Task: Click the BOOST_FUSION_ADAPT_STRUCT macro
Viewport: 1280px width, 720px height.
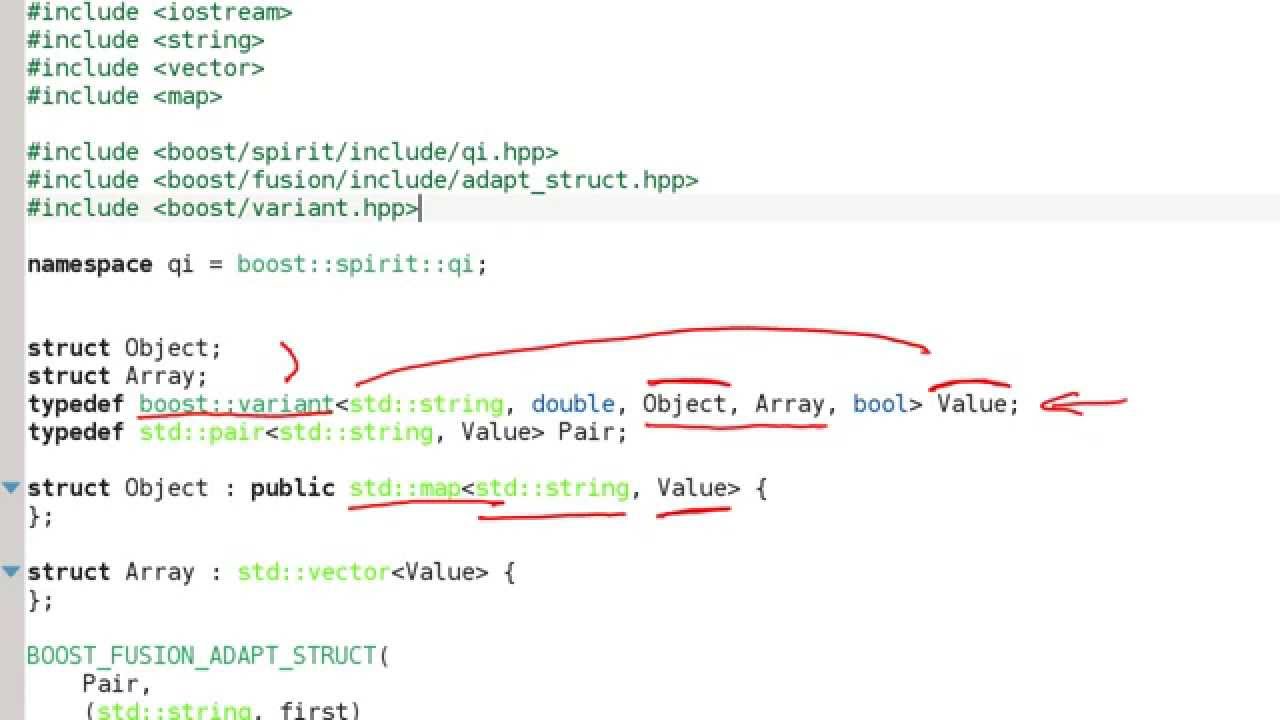Action: pos(201,656)
